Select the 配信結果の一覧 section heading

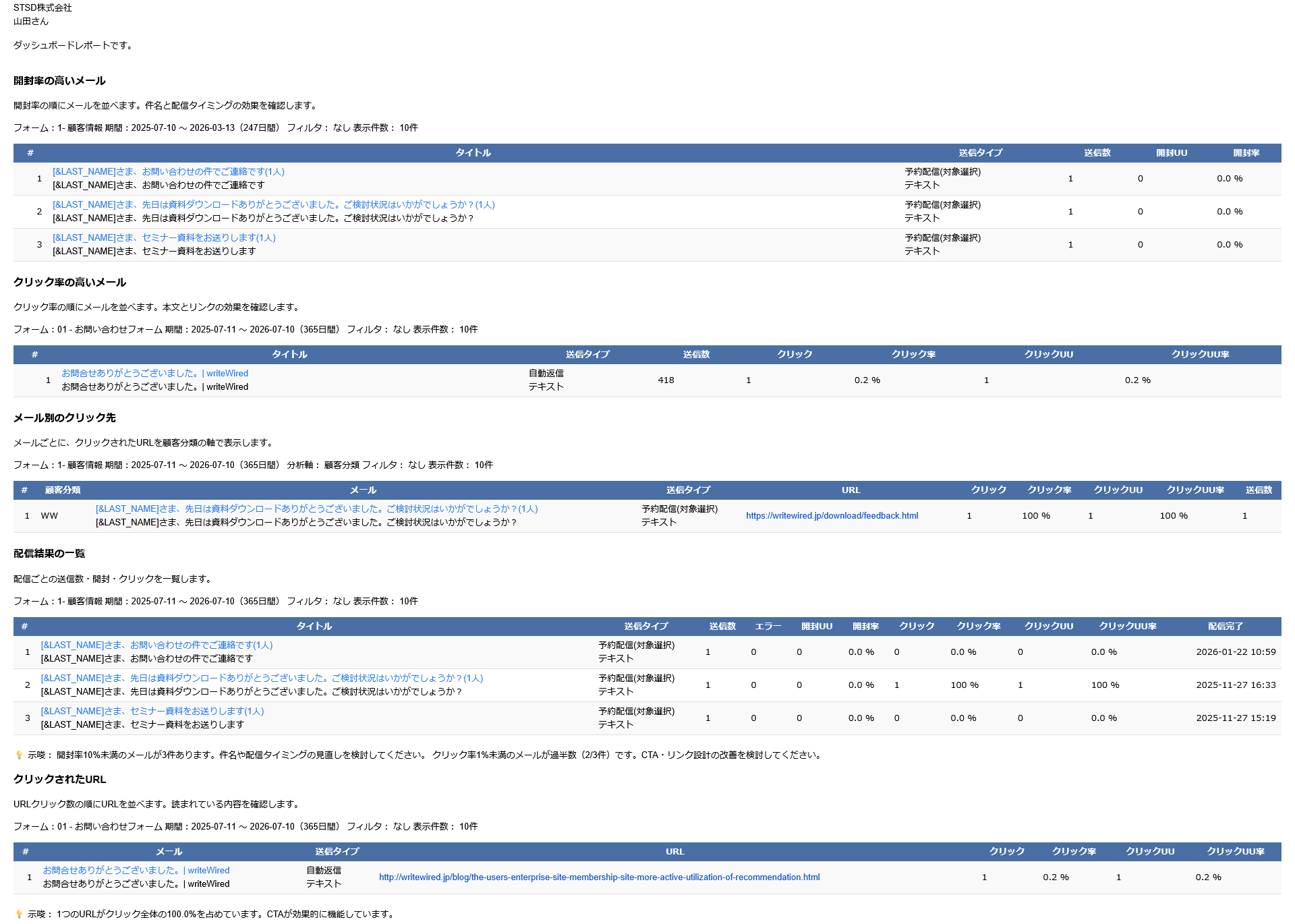[49, 554]
